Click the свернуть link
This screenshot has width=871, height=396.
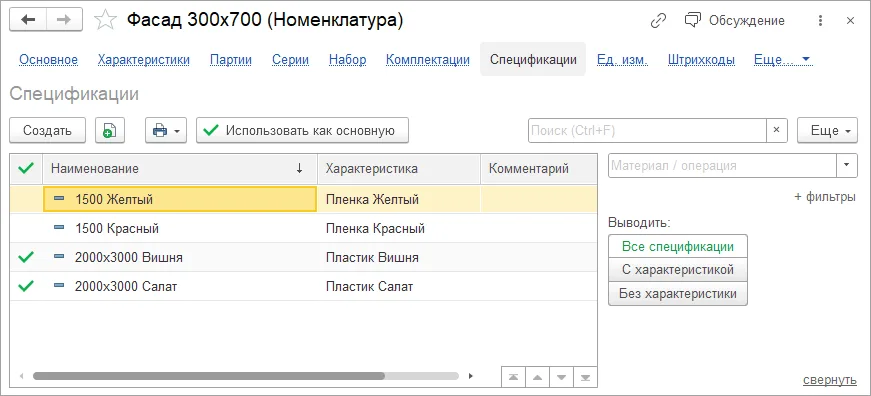pos(830,380)
